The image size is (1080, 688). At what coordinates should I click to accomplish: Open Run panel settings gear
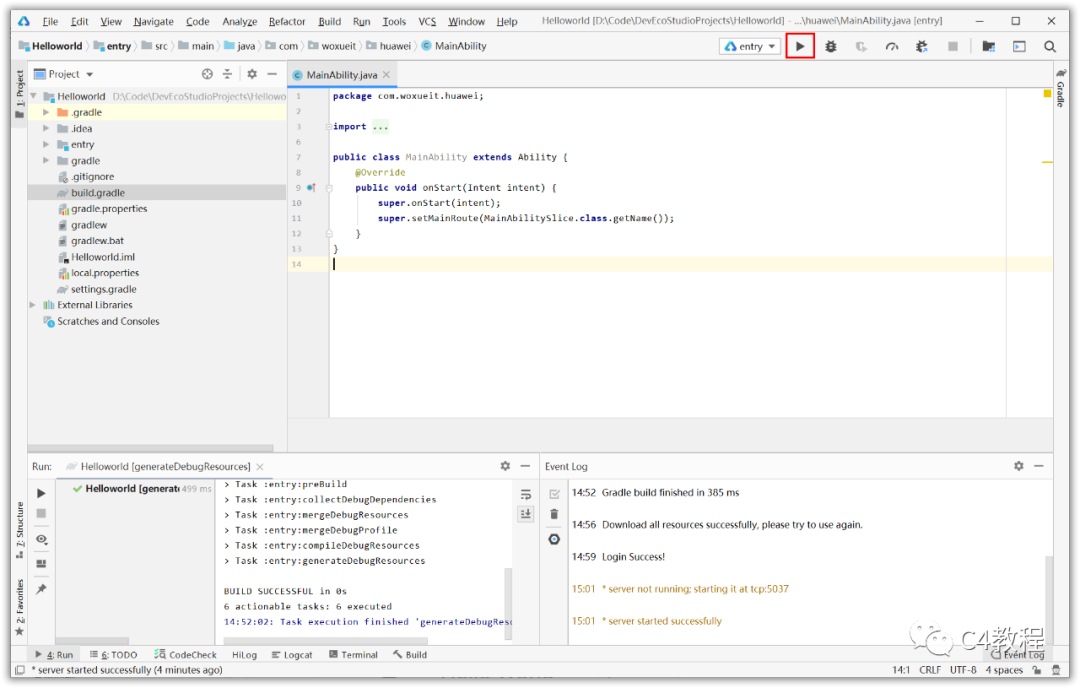[505, 466]
